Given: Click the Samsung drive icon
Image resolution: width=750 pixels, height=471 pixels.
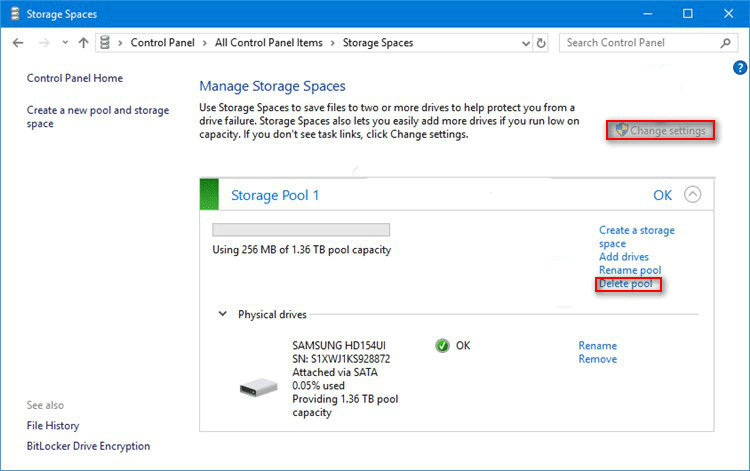Looking at the screenshot, I should point(258,387).
